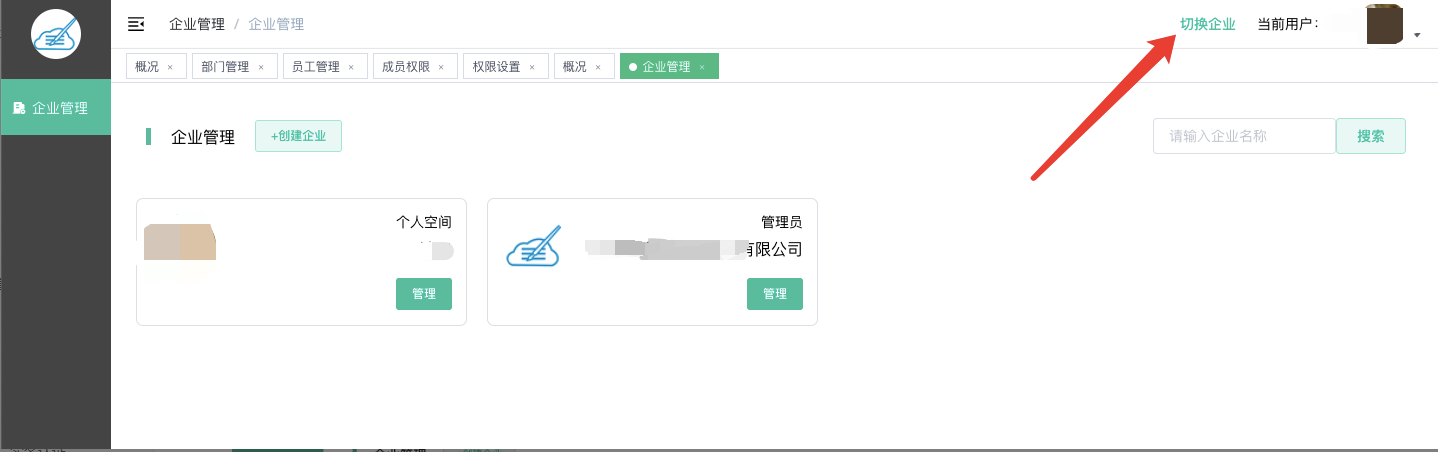
Task: Open the 权限设置 tab
Action: 496,67
